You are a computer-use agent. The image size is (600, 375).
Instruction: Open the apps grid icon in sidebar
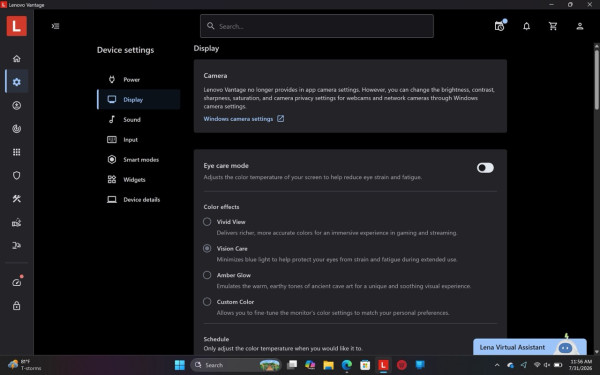pos(16,152)
